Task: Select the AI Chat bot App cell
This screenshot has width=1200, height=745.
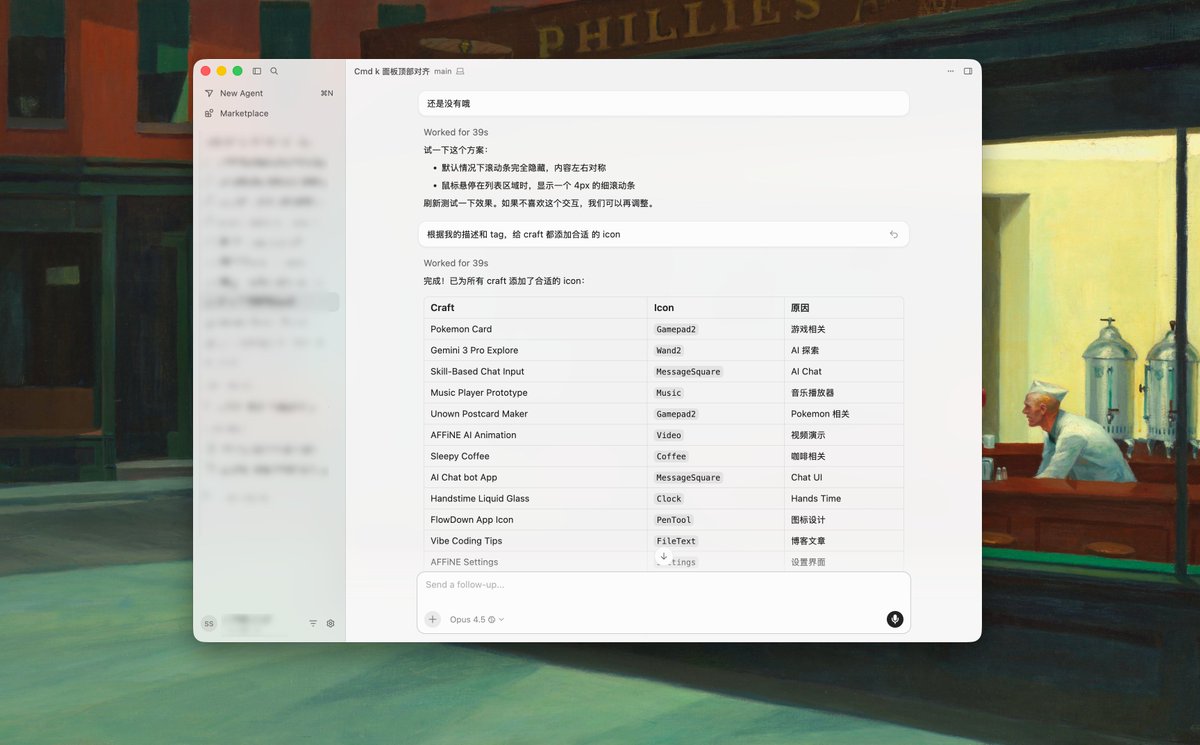Action: [x=535, y=477]
